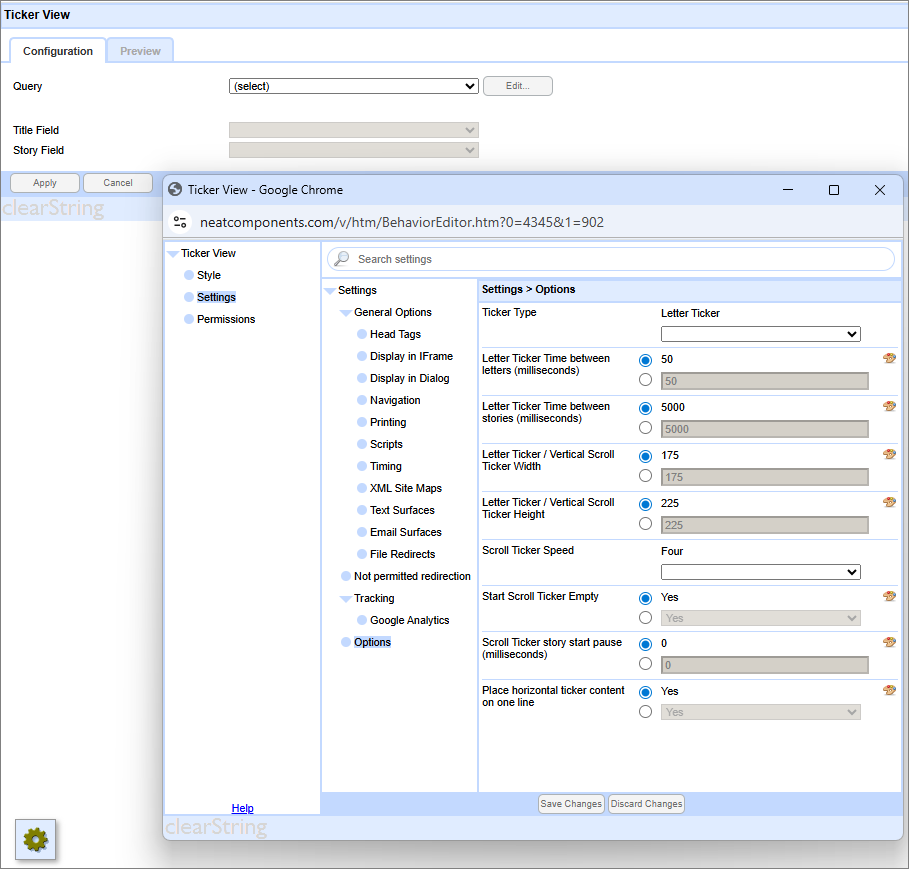This screenshot has height=869, width=909.
Task: Click the green gear settings icon
Action: click(x=36, y=840)
